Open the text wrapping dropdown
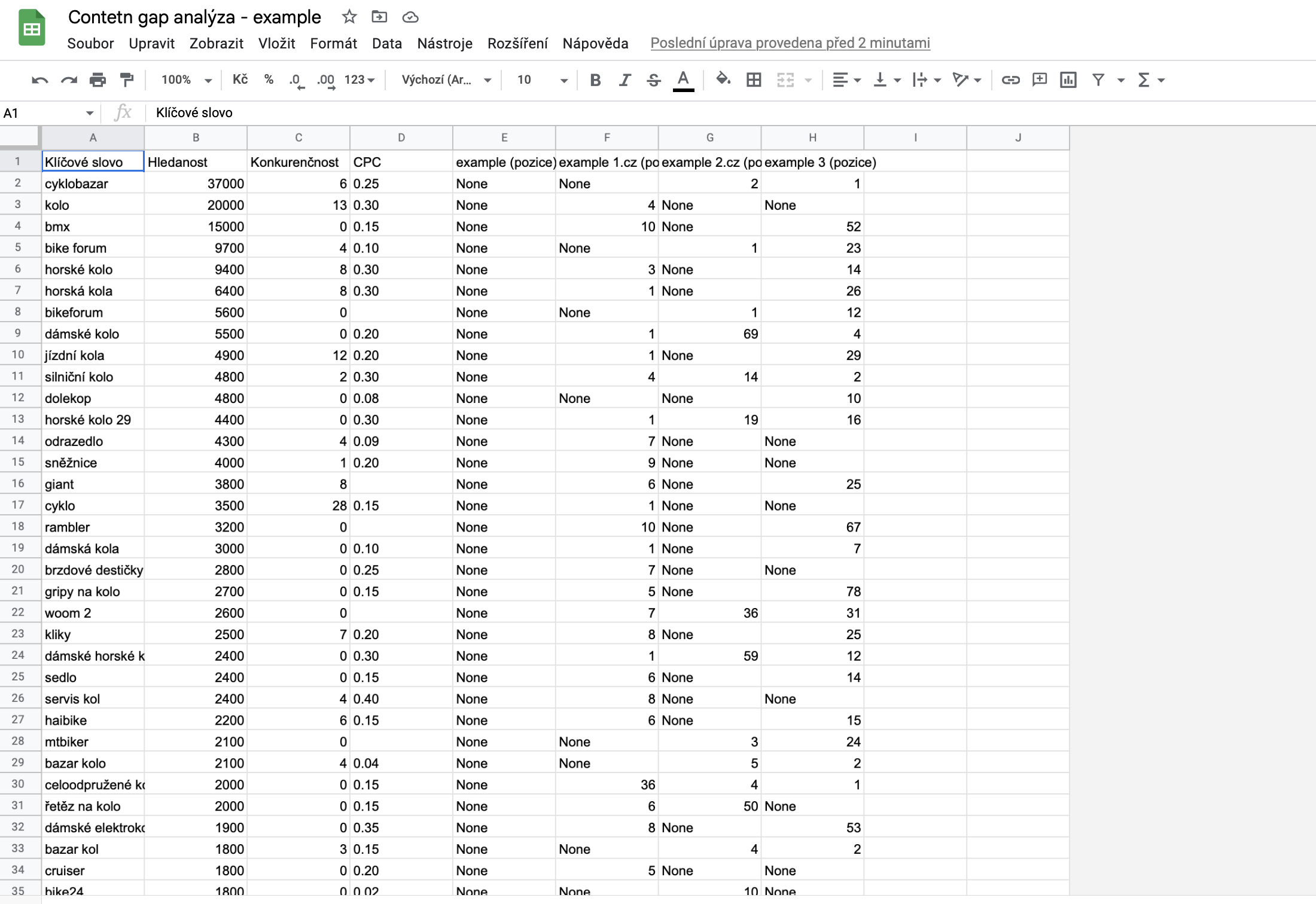1316x904 pixels. [927, 80]
